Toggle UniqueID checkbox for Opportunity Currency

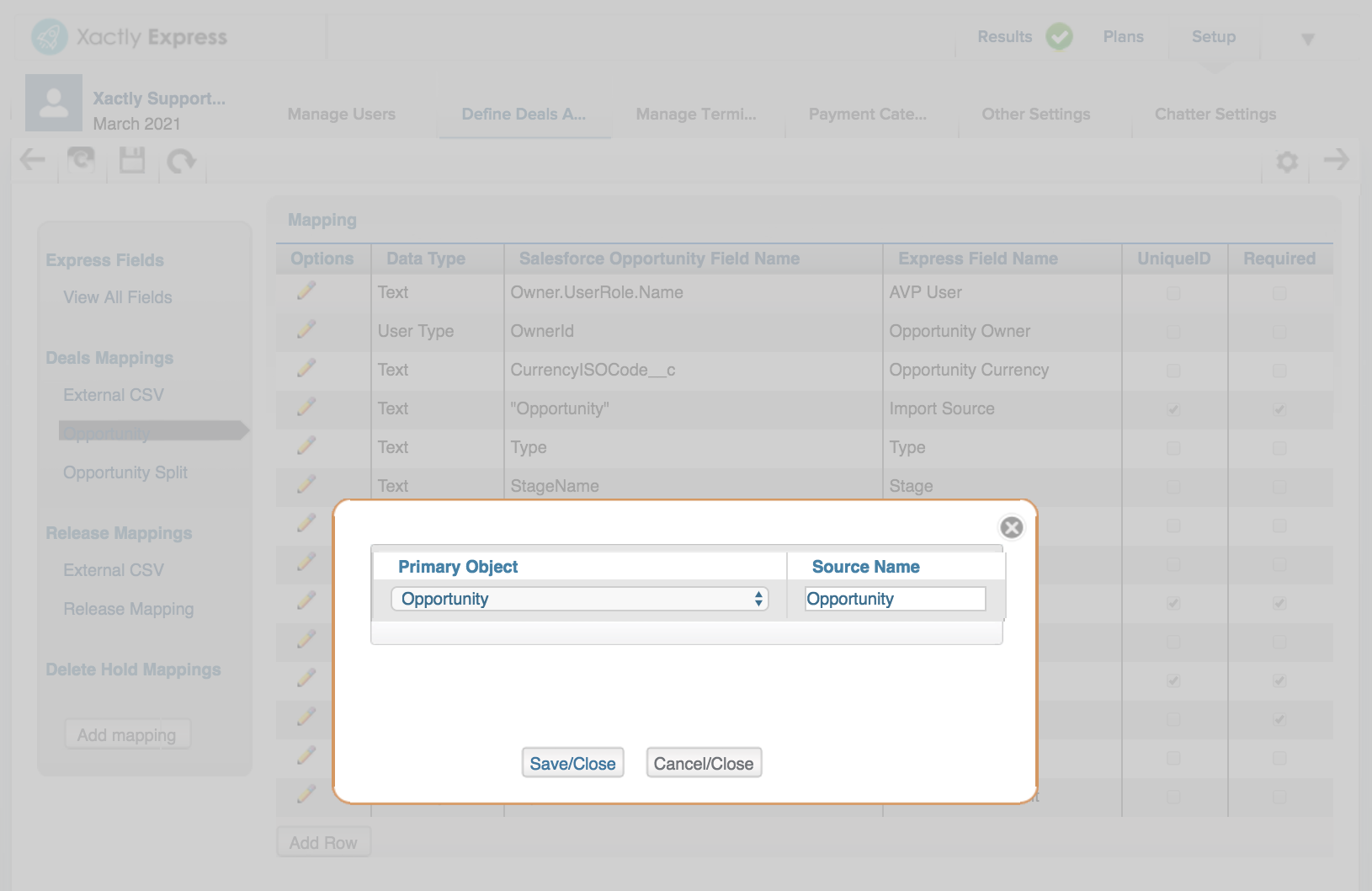coord(1173,371)
